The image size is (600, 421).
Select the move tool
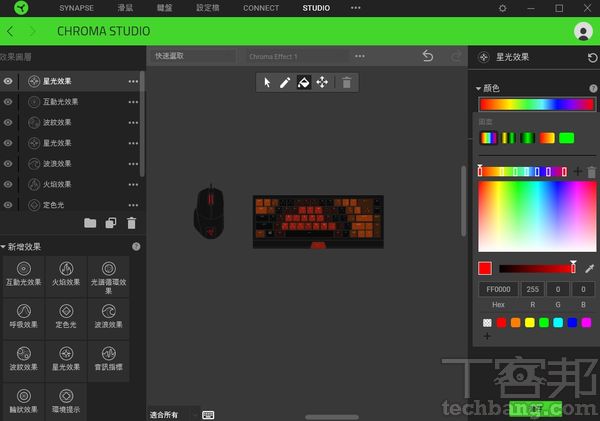tap(322, 82)
